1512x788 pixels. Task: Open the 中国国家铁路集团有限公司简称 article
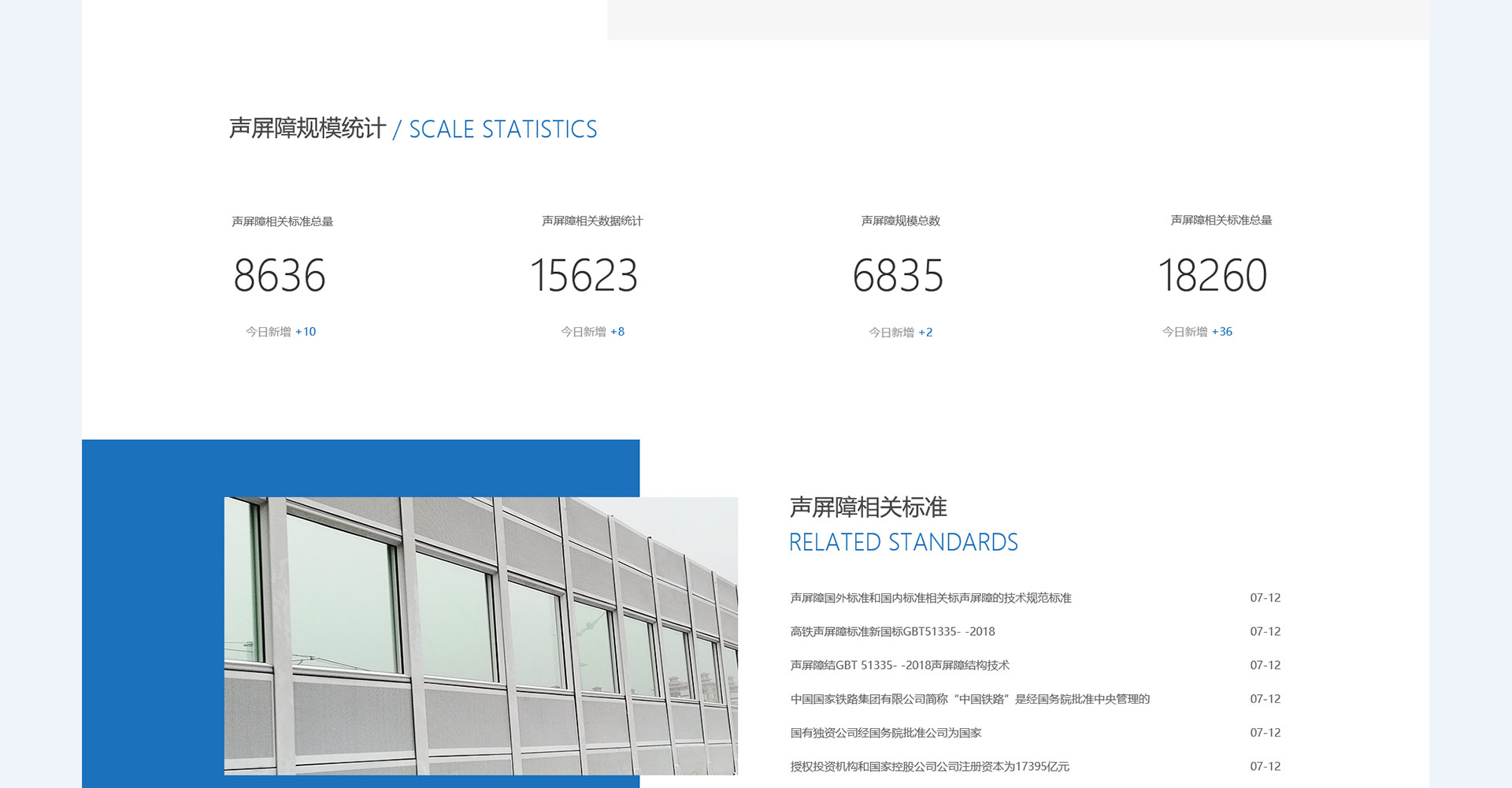tap(969, 699)
